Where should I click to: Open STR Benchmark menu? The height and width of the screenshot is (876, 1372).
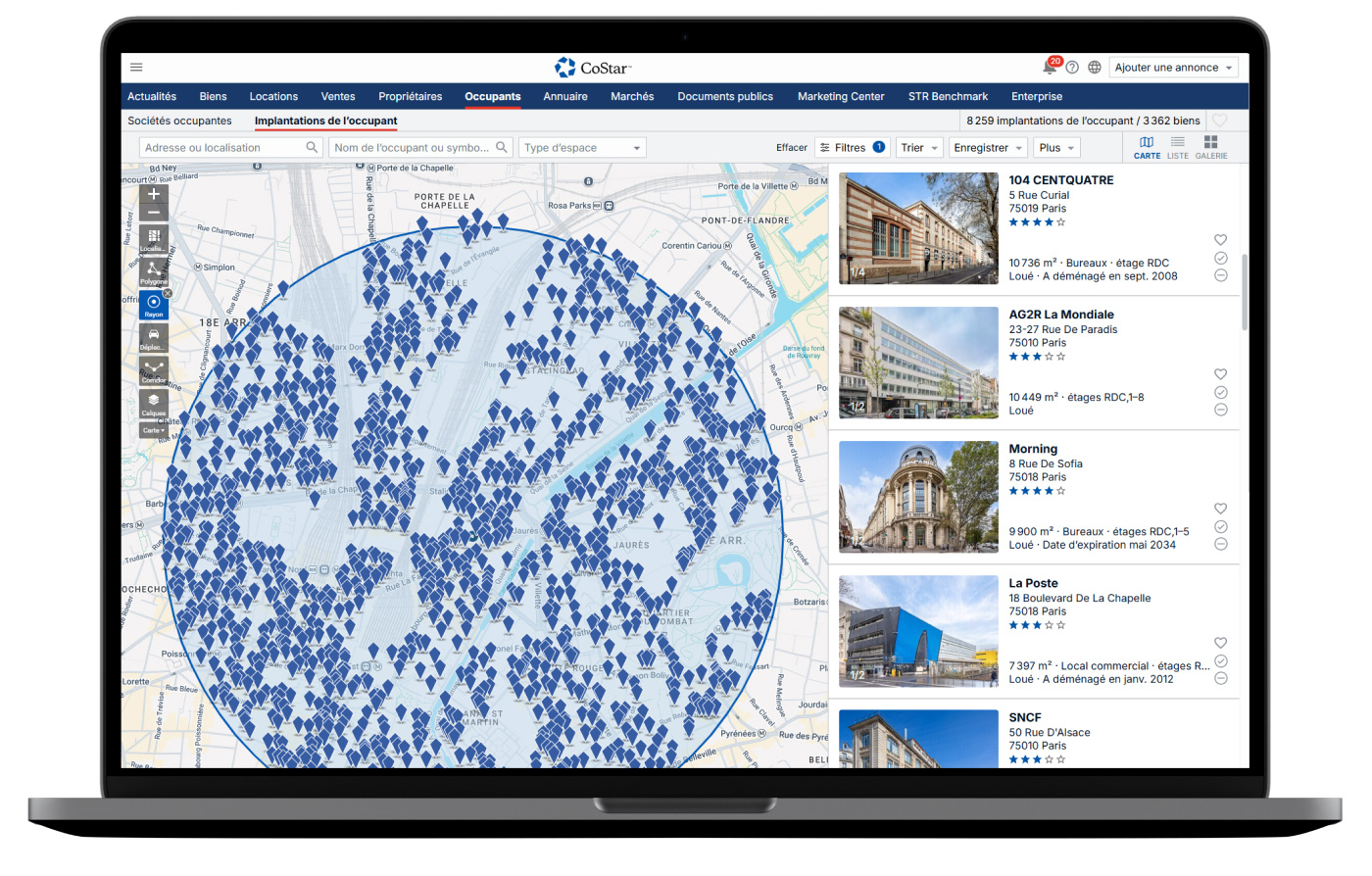point(948,96)
